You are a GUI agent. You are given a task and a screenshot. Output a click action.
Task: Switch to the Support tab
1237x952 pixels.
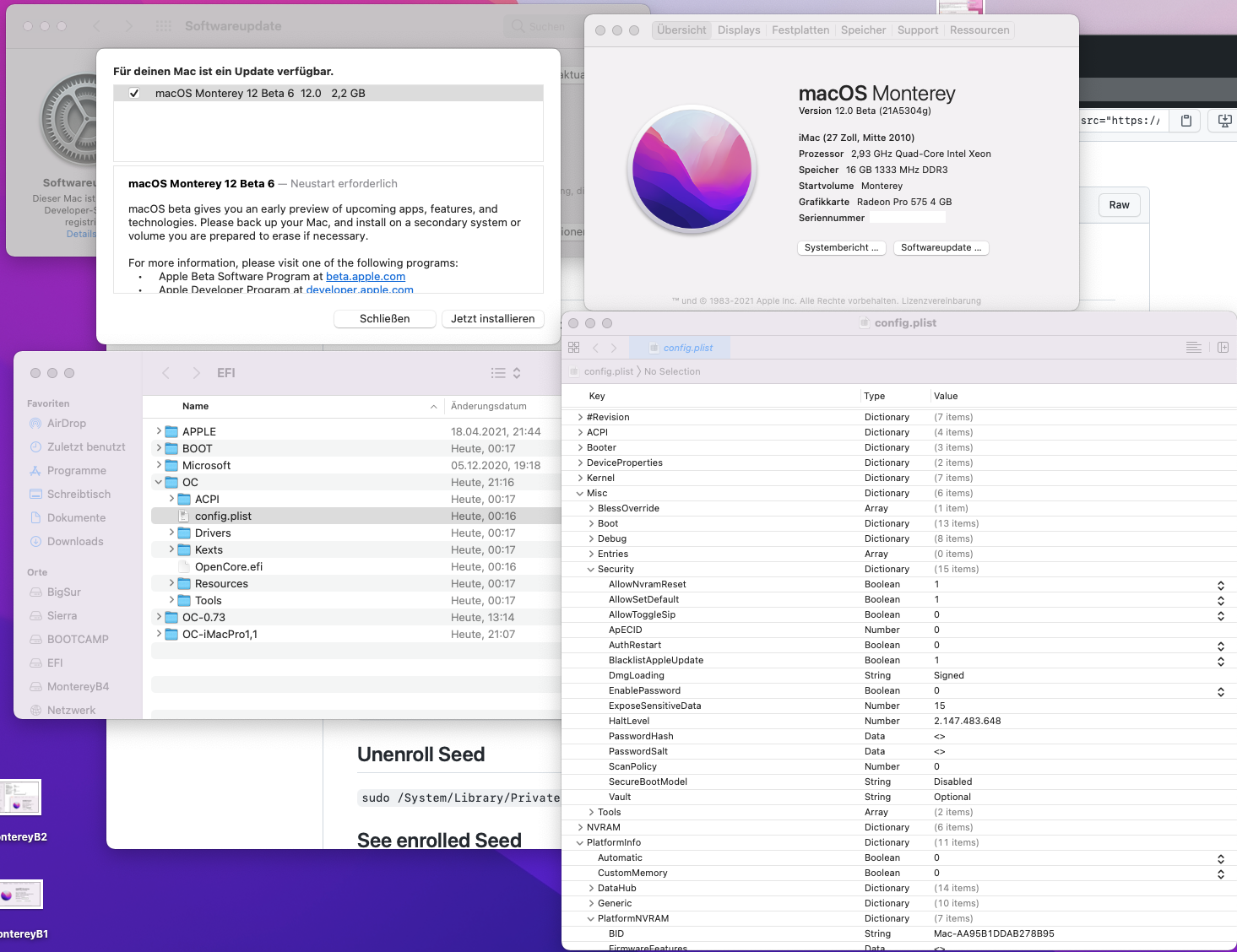tap(918, 30)
